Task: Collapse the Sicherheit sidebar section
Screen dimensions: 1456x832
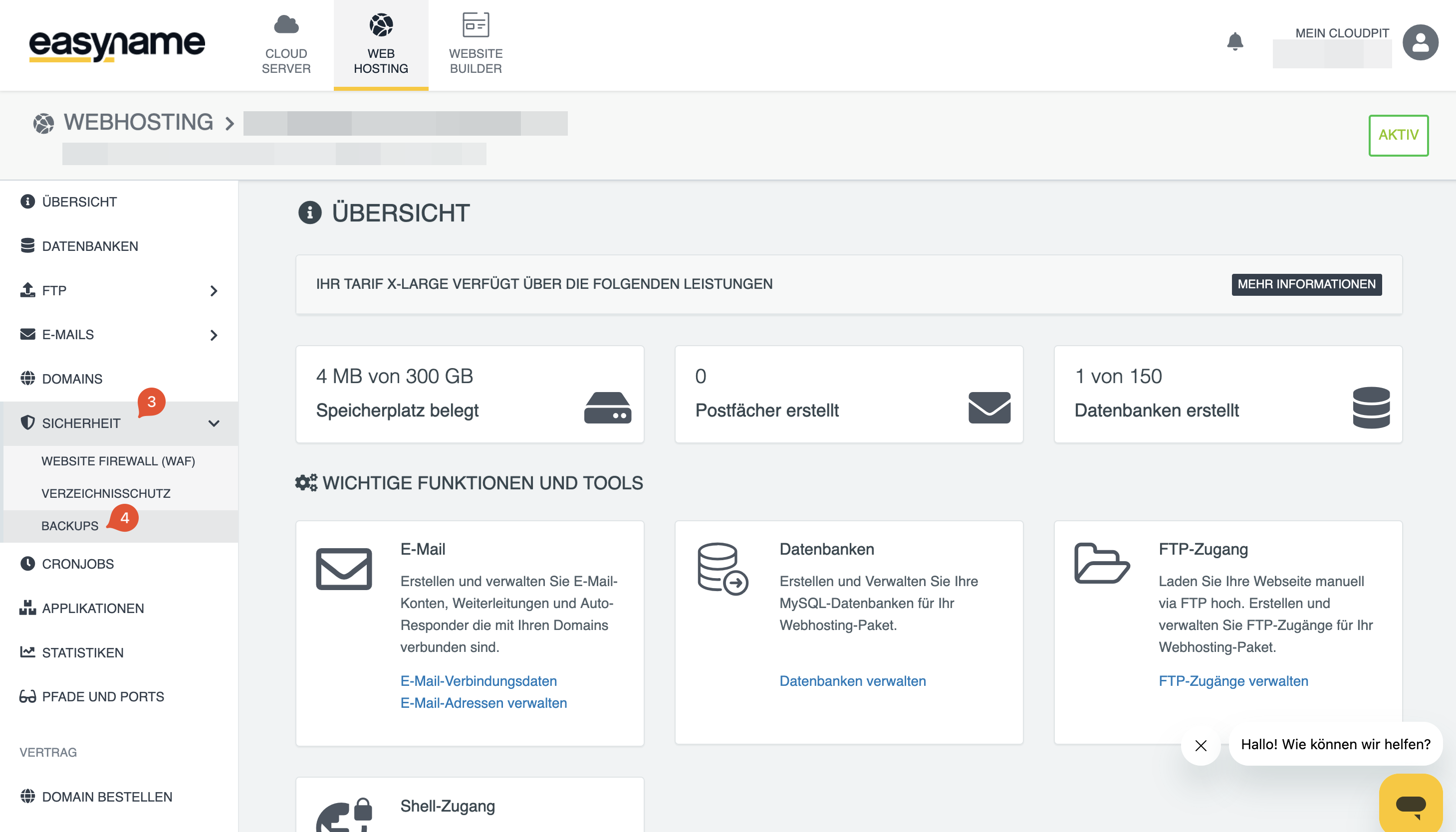Action: coord(214,423)
